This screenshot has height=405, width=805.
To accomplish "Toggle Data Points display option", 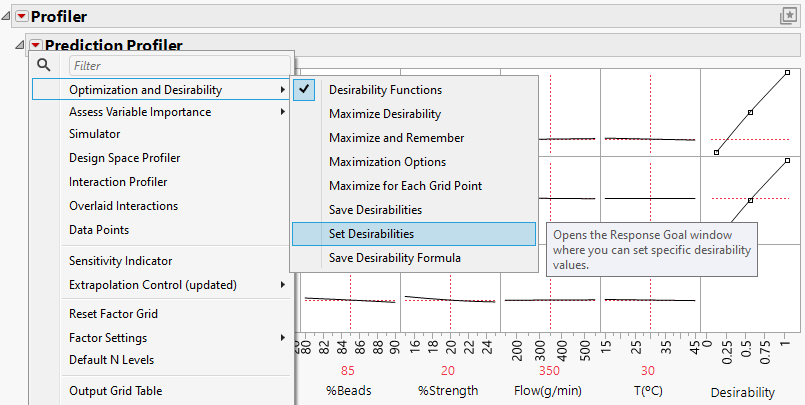I will click(x=98, y=230).
